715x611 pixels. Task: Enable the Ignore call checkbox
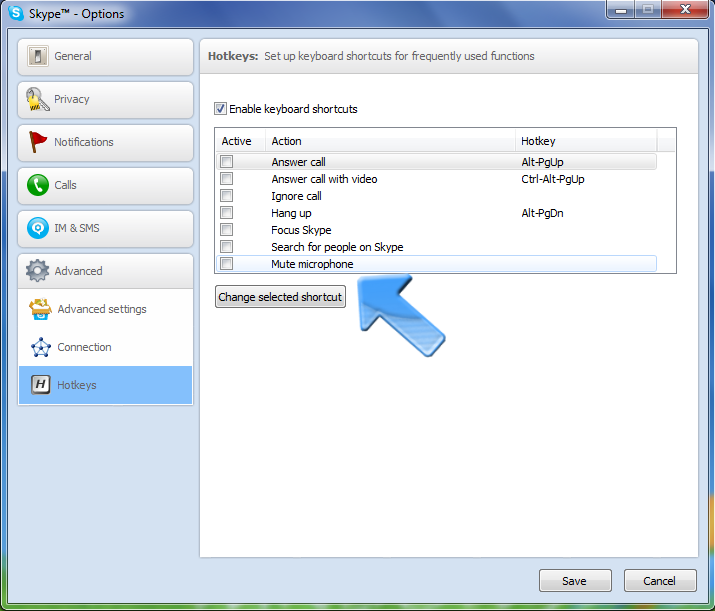(227, 196)
